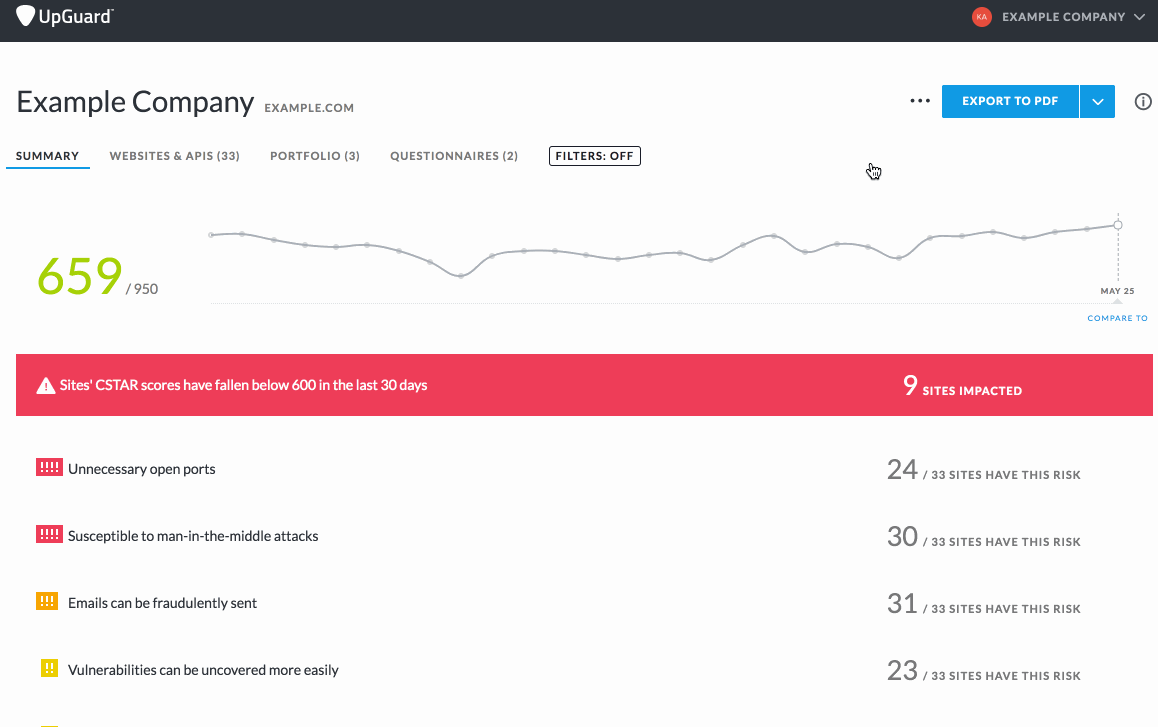The image size is (1158, 727).
Task: Open the Unnecessary open ports risk
Action: click(142, 469)
